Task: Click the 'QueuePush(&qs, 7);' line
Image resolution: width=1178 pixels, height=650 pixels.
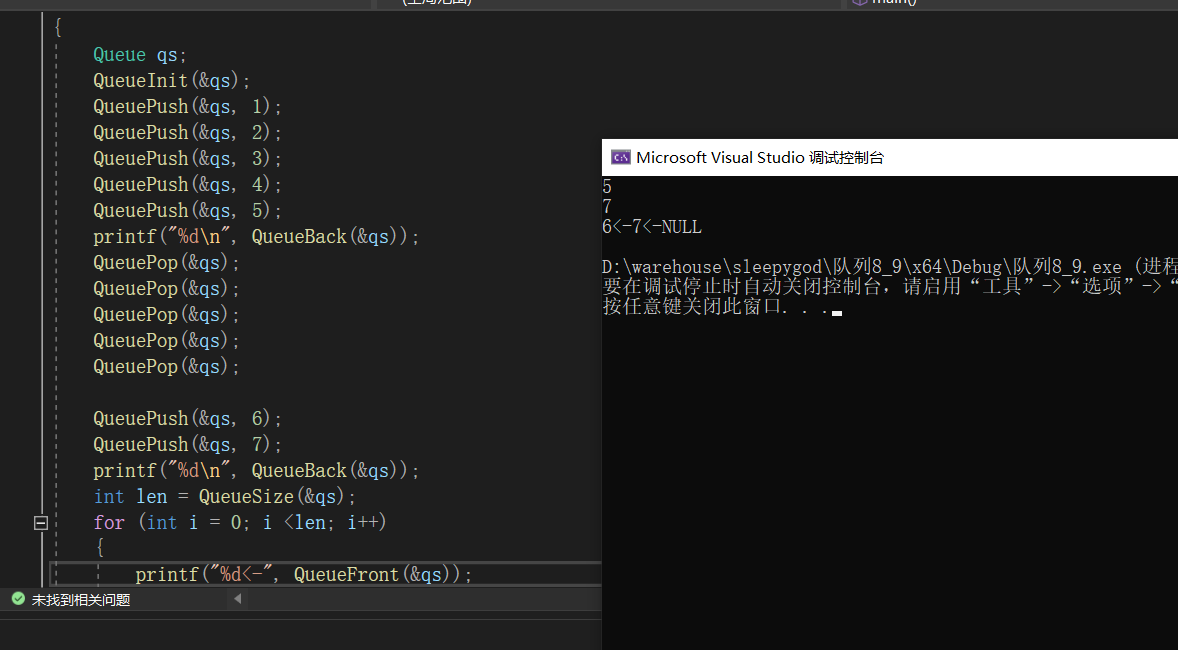Action: point(187,444)
